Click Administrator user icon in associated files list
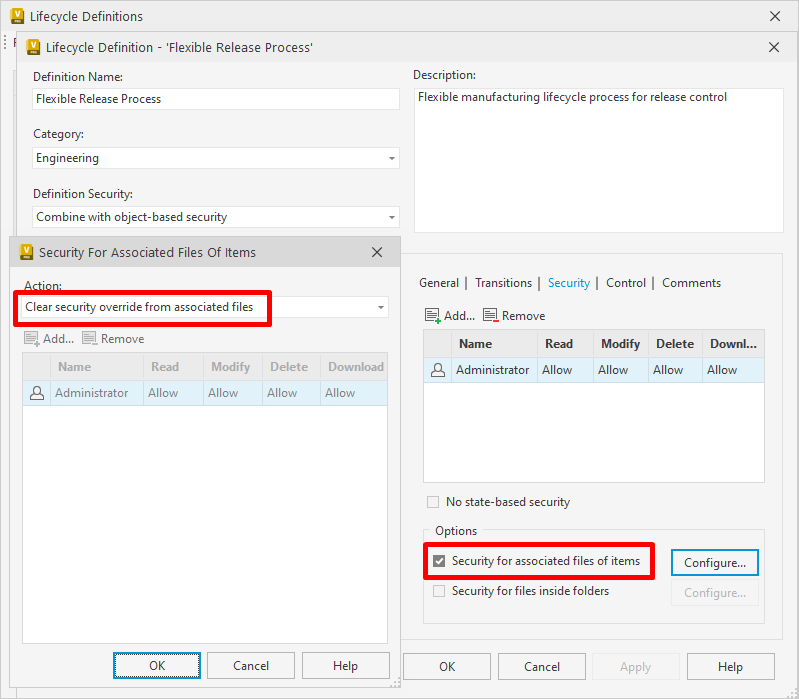This screenshot has width=799, height=699. tap(37, 393)
